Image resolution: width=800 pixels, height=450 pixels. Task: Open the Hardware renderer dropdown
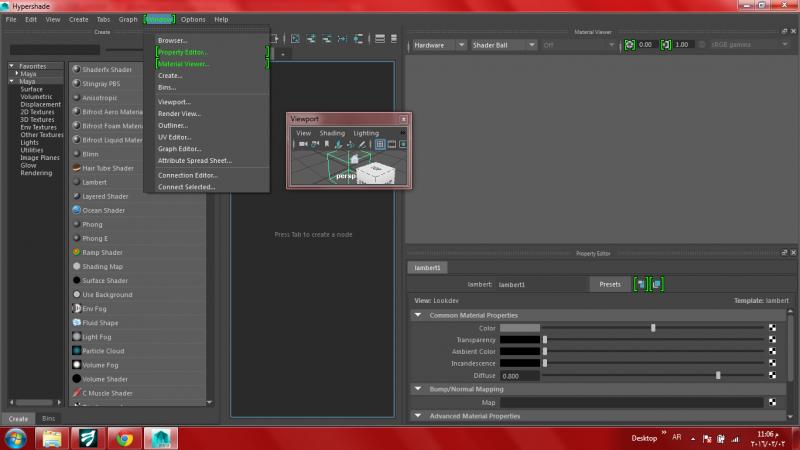pos(439,45)
